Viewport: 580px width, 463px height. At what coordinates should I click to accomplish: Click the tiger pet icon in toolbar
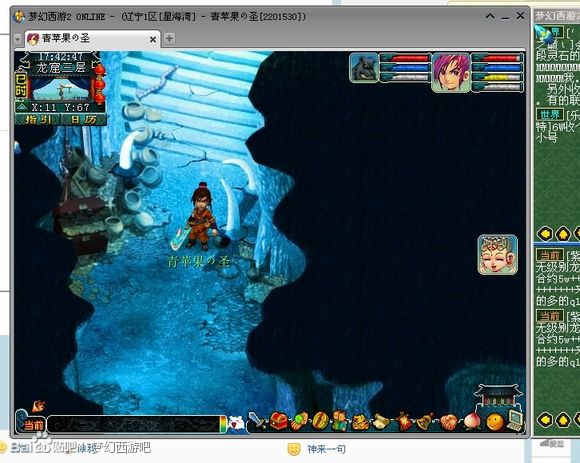[x=360, y=422]
